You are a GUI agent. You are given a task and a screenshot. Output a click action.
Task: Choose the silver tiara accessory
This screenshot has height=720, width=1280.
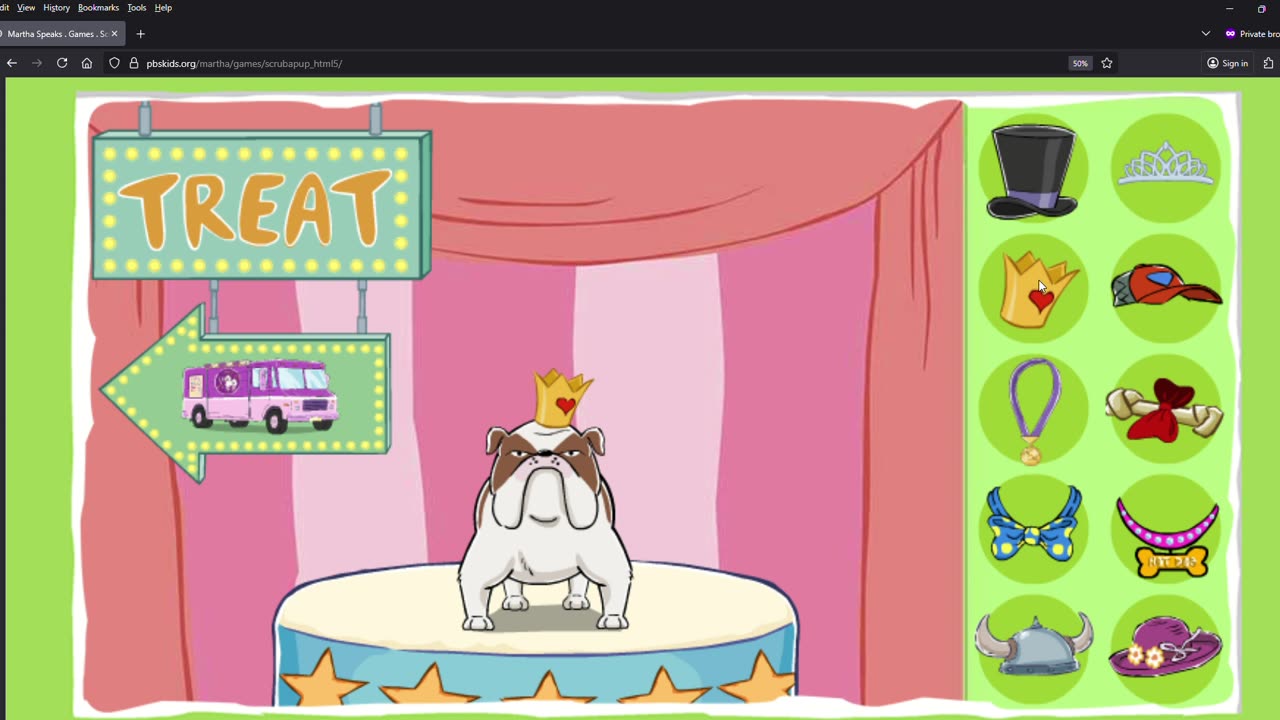coord(1166,163)
